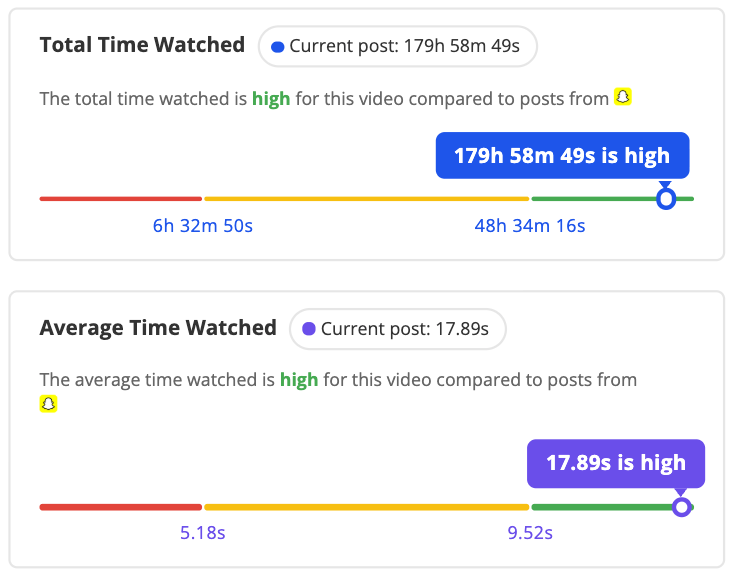This screenshot has width=732, height=576.
Task: Click the Snapchat icon under Average Time Watched
Action: pos(48,403)
